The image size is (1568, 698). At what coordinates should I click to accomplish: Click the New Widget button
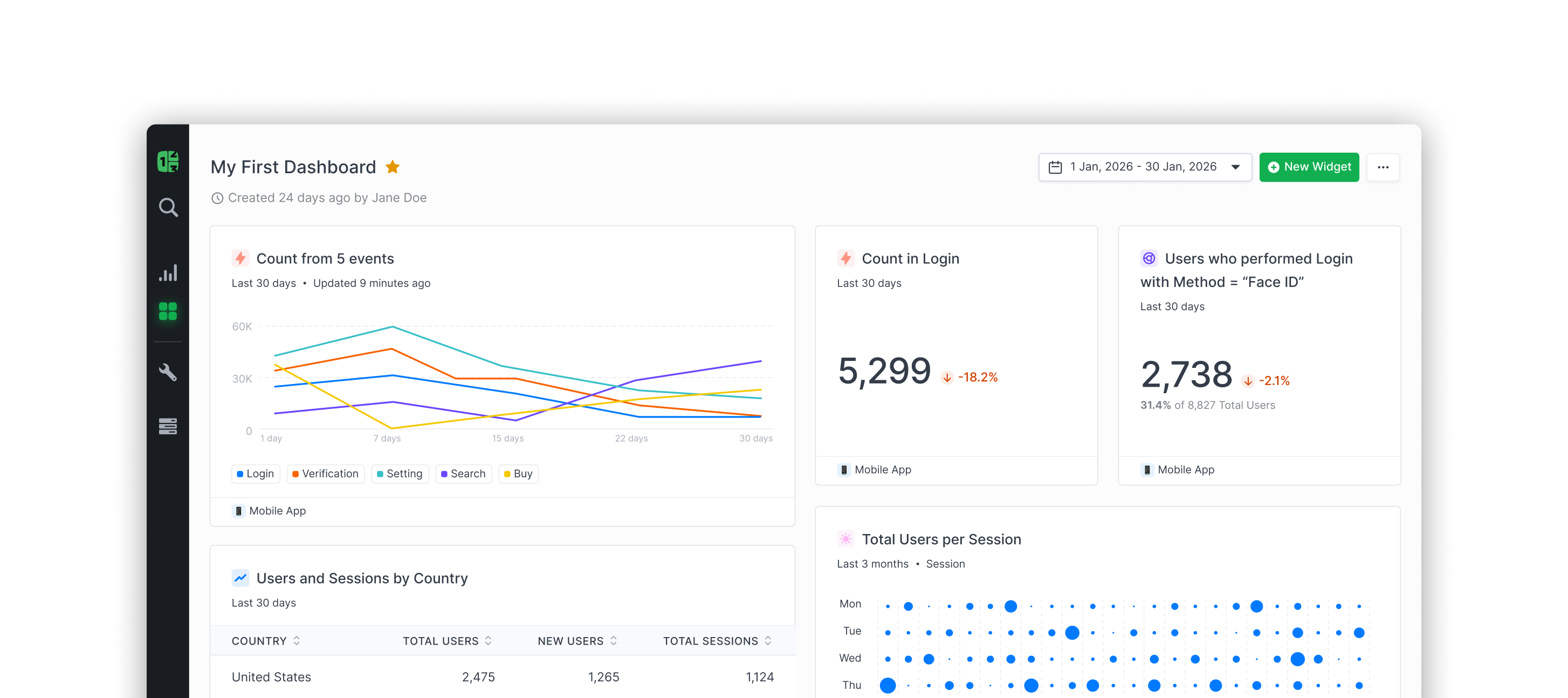pos(1309,167)
